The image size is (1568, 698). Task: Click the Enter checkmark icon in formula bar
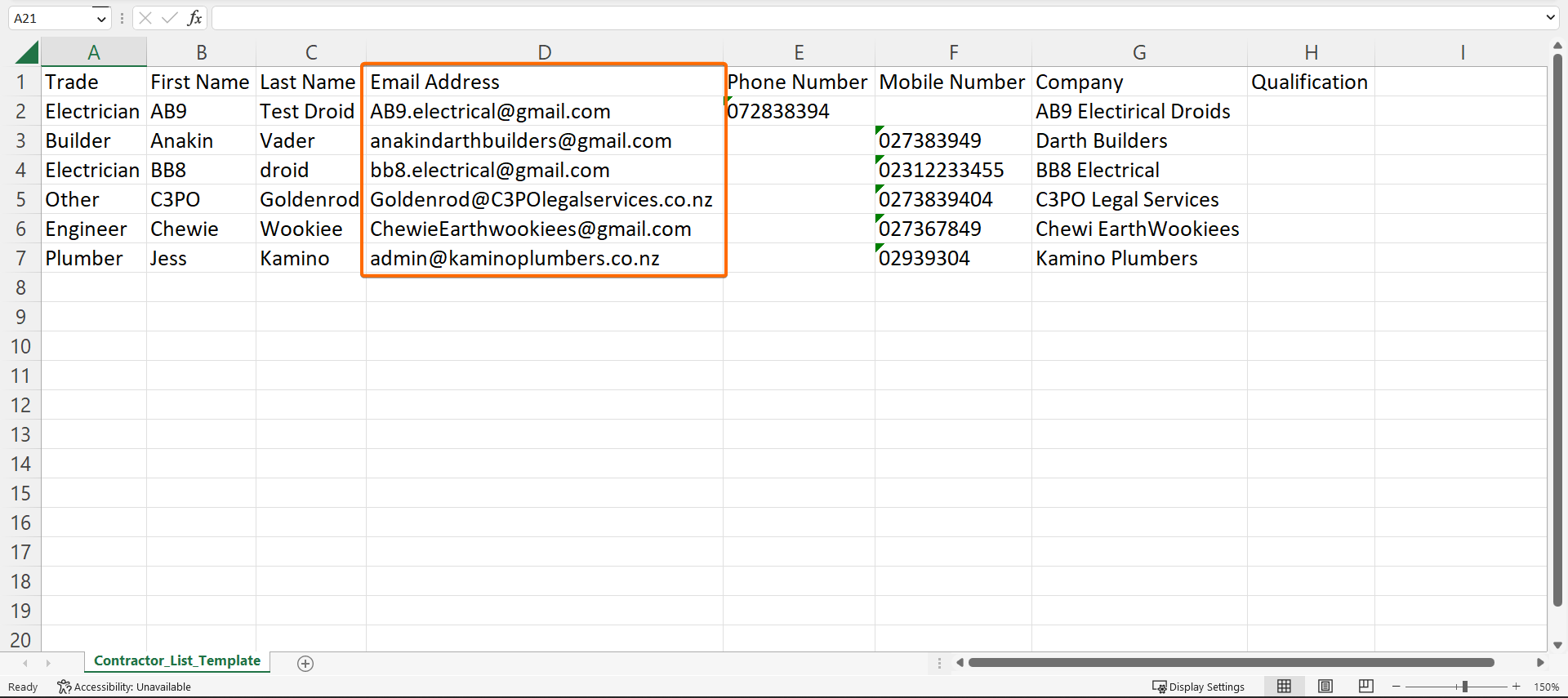(x=170, y=18)
